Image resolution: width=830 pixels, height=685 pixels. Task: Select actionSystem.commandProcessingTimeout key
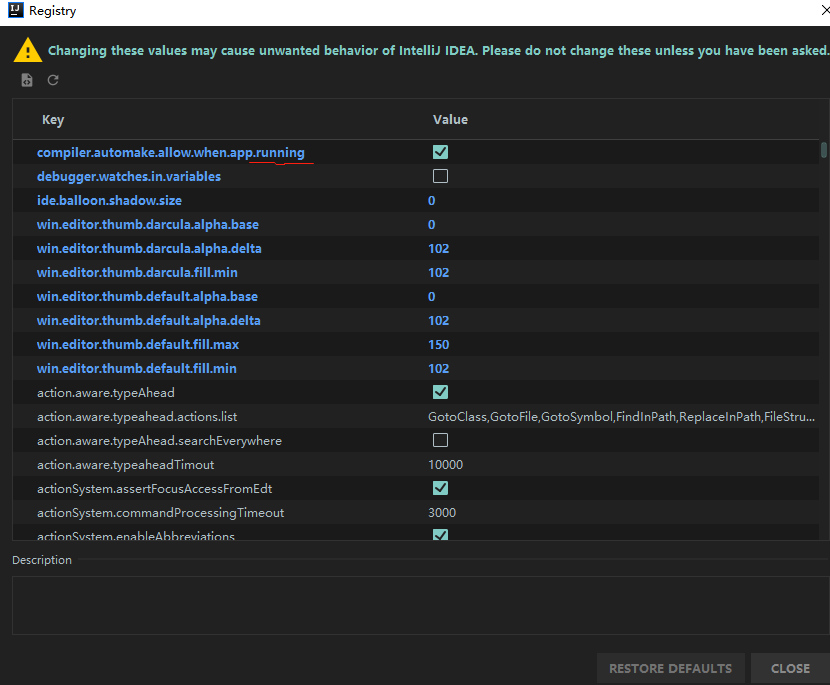[160, 512]
